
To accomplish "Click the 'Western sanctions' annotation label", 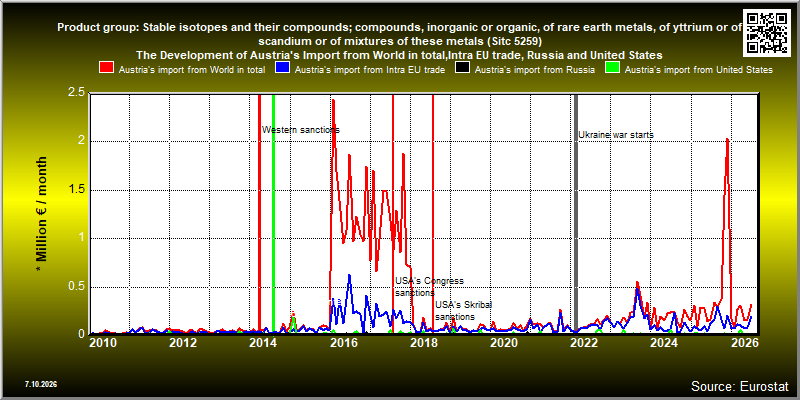I will (301, 130).
